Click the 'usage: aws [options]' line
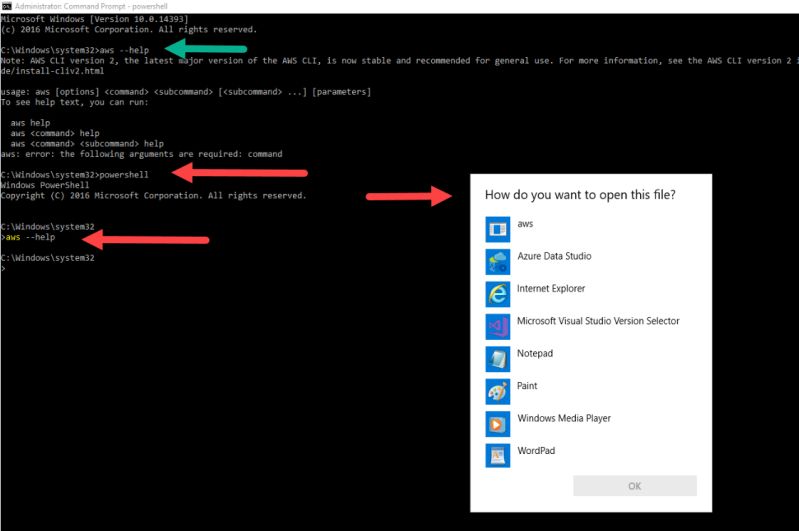Image resolution: width=799 pixels, height=531 pixels. (186, 92)
